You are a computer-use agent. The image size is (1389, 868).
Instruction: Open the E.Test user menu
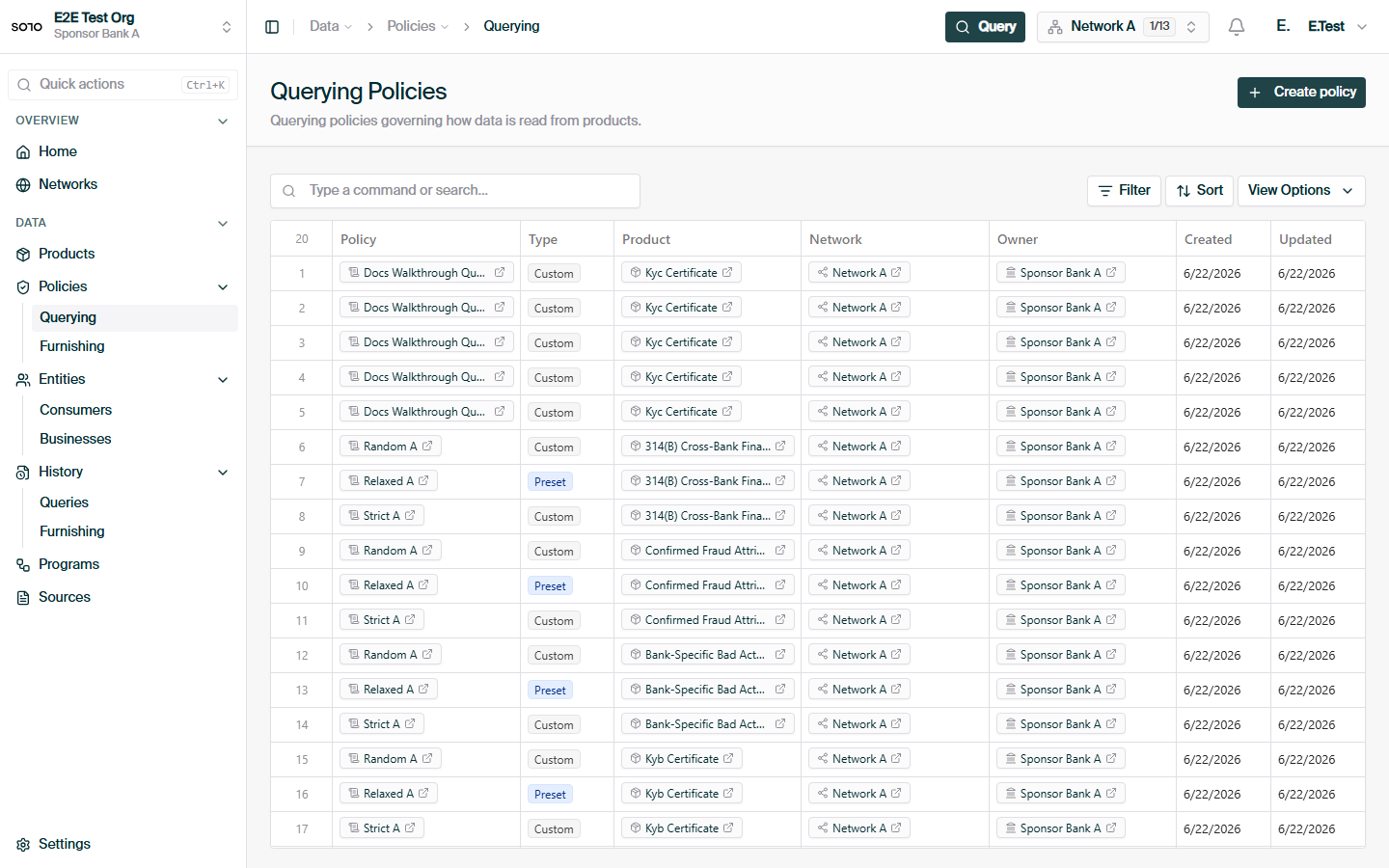[1321, 27]
